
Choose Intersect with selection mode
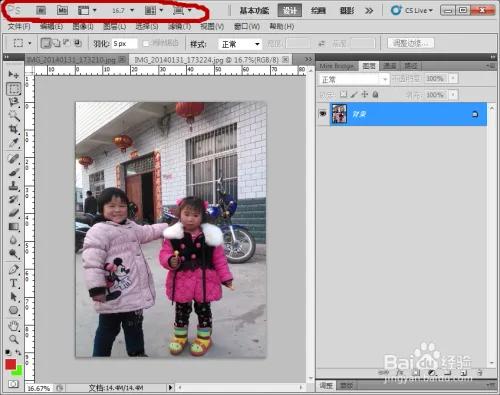[78, 43]
